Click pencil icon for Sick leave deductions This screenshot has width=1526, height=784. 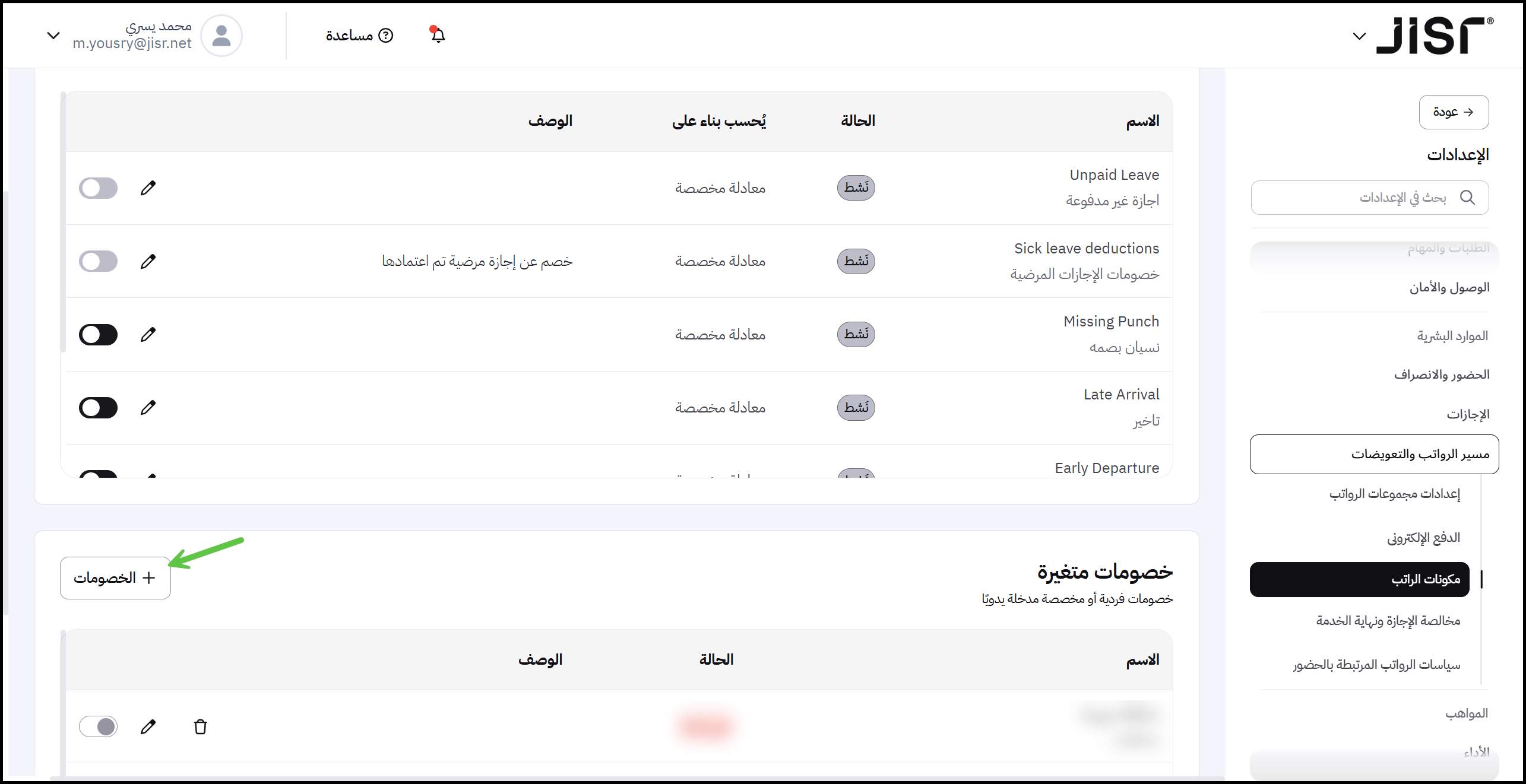pos(148,261)
